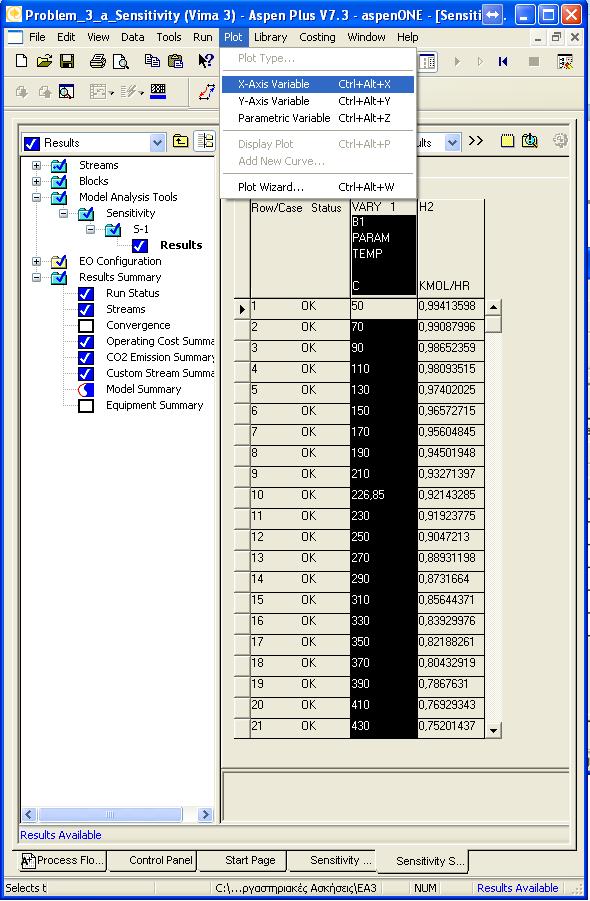Image resolution: width=590 pixels, height=901 pixels.
Task: Click the table scroll down arrow
Action: click(493, 730)
